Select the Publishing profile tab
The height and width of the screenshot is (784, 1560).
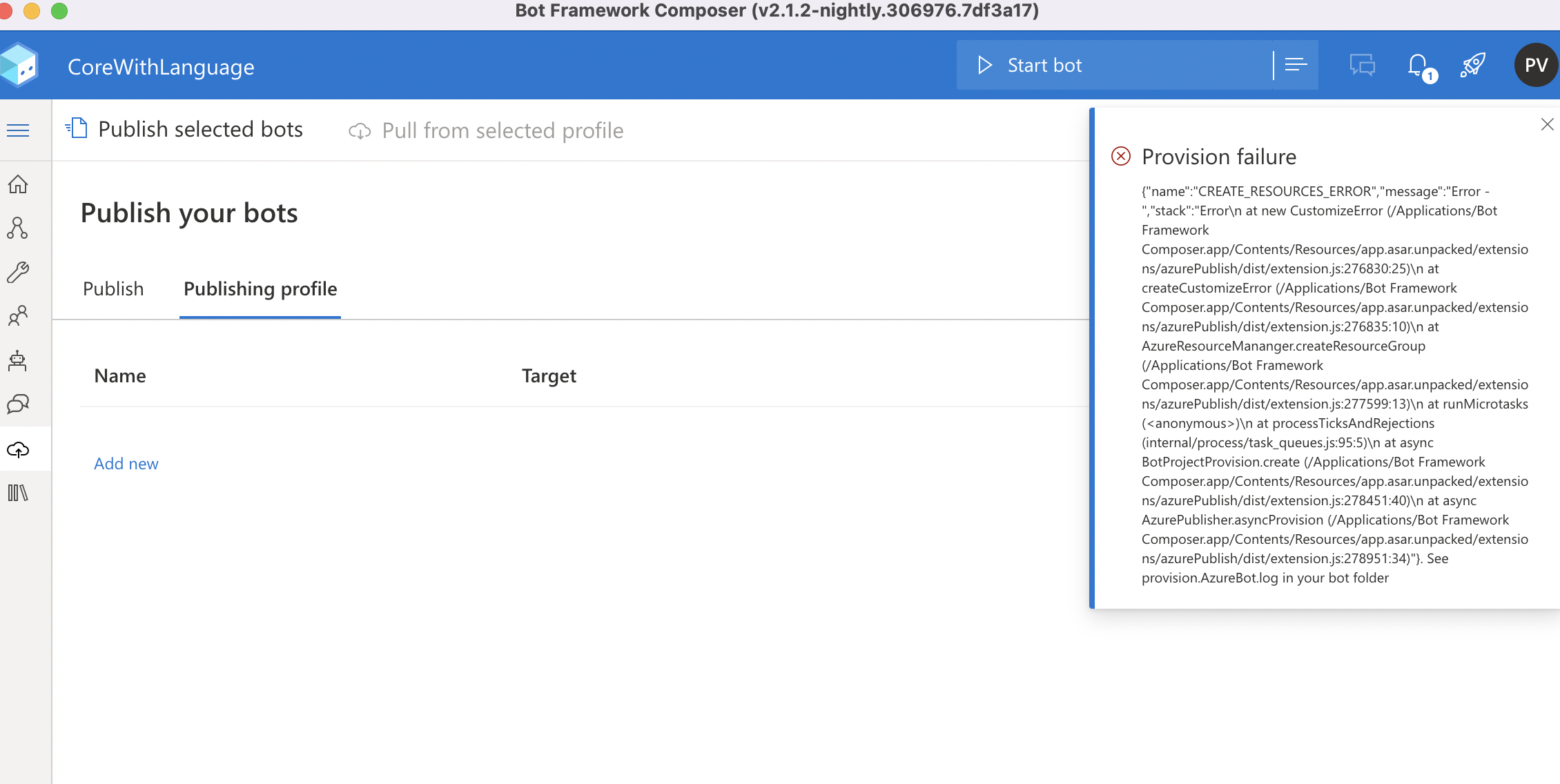[x=260, y=288]
